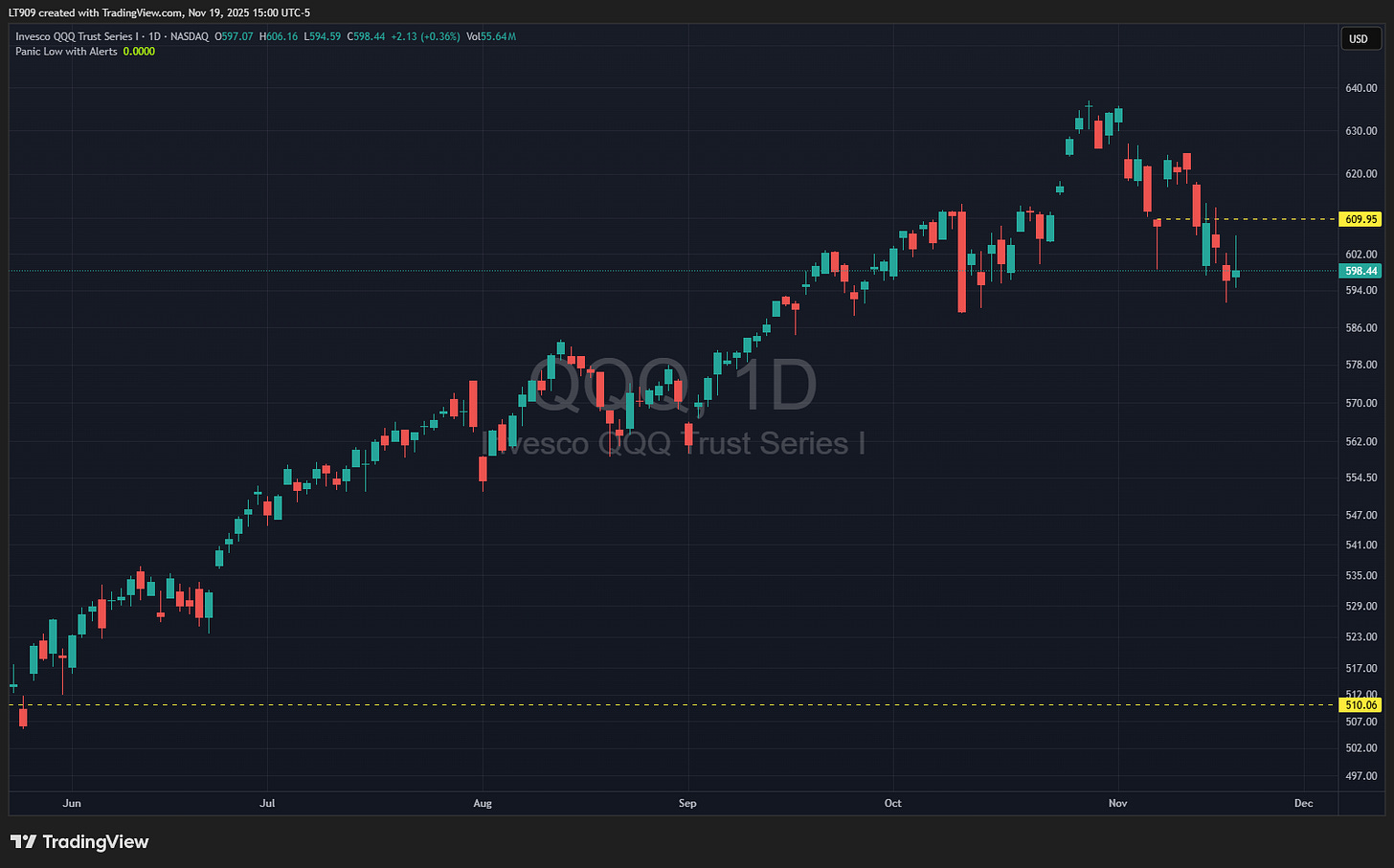Viewport: 1394px width, 868px height.
Task: Click the 578.00 price axis label
Action: pyautogui.click(x=1361, y=365)
